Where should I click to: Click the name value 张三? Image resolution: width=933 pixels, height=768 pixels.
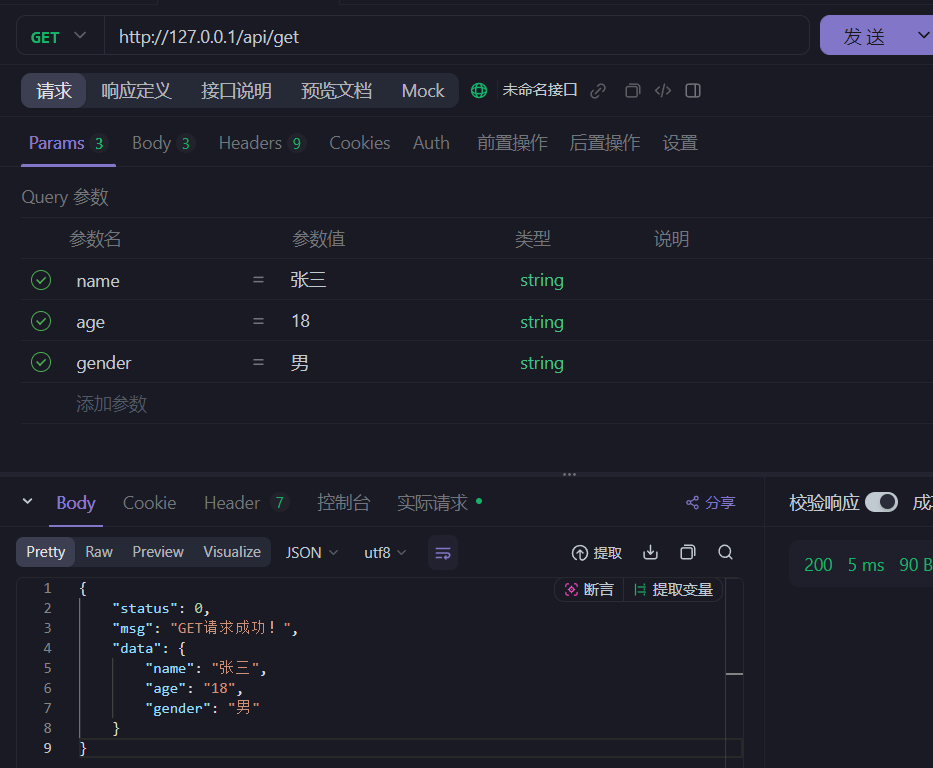click(x=308, y=280)
